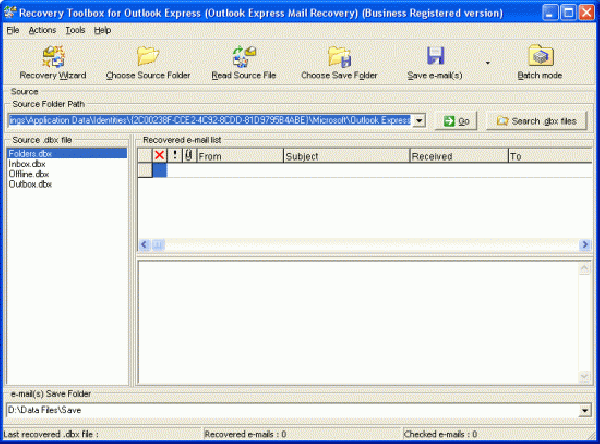This screenshot has height=444, width=600.
Task: Select Outbox.dbx in the source list
Action: tap(30, 184)
